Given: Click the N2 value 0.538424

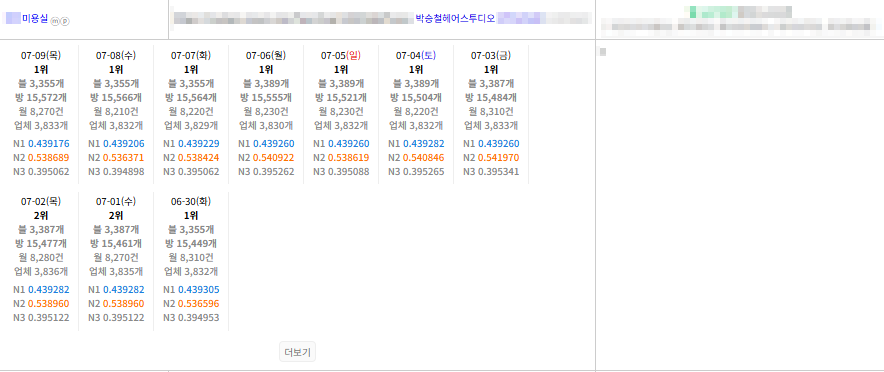Looking at the screenshot, I should coord(199,157).
